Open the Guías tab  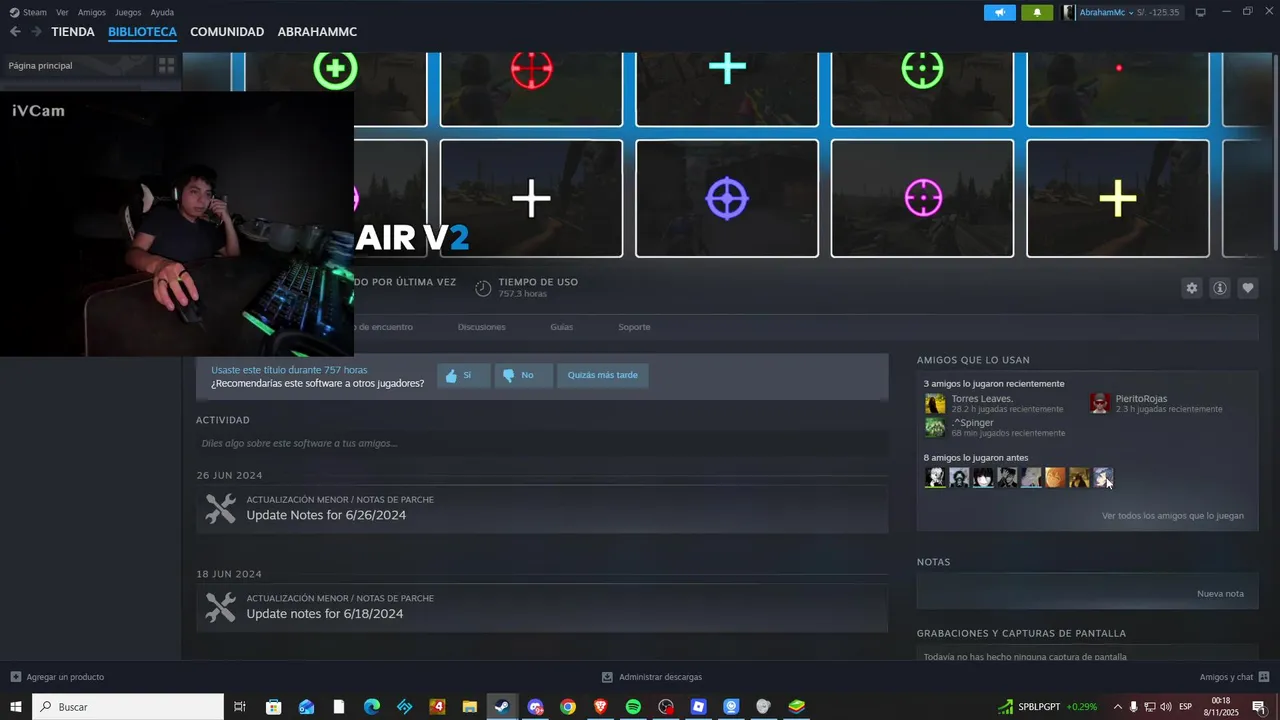tap(561, 327)
